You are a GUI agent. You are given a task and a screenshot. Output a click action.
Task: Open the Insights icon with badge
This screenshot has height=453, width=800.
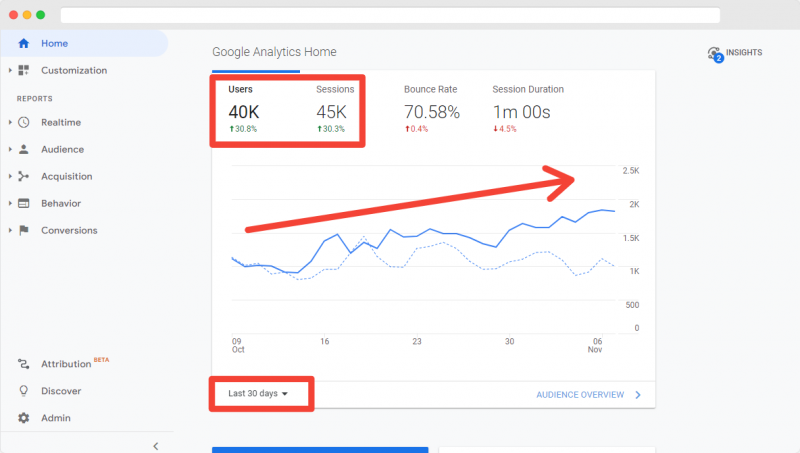(715, 54)
